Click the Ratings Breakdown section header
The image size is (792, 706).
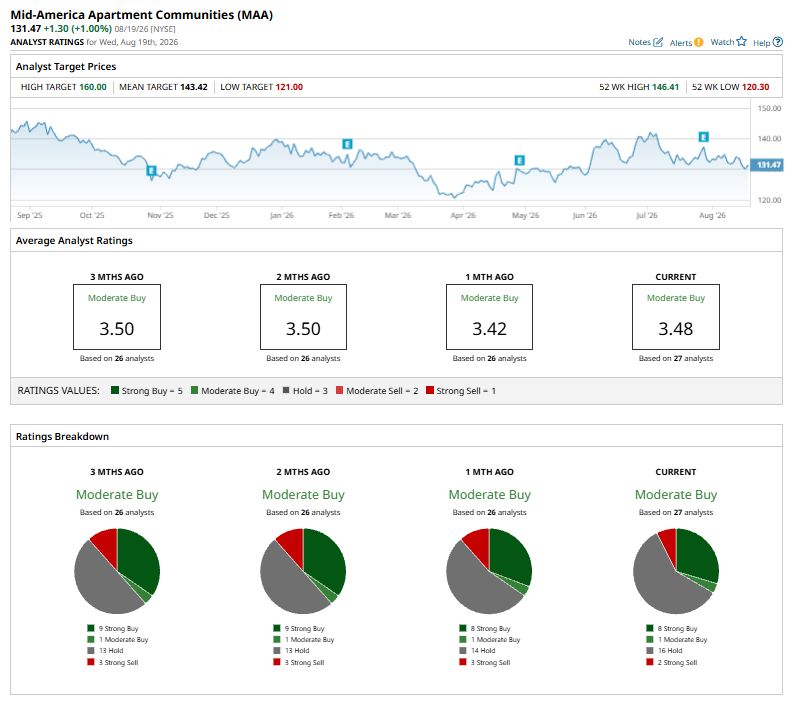[62, 437]
